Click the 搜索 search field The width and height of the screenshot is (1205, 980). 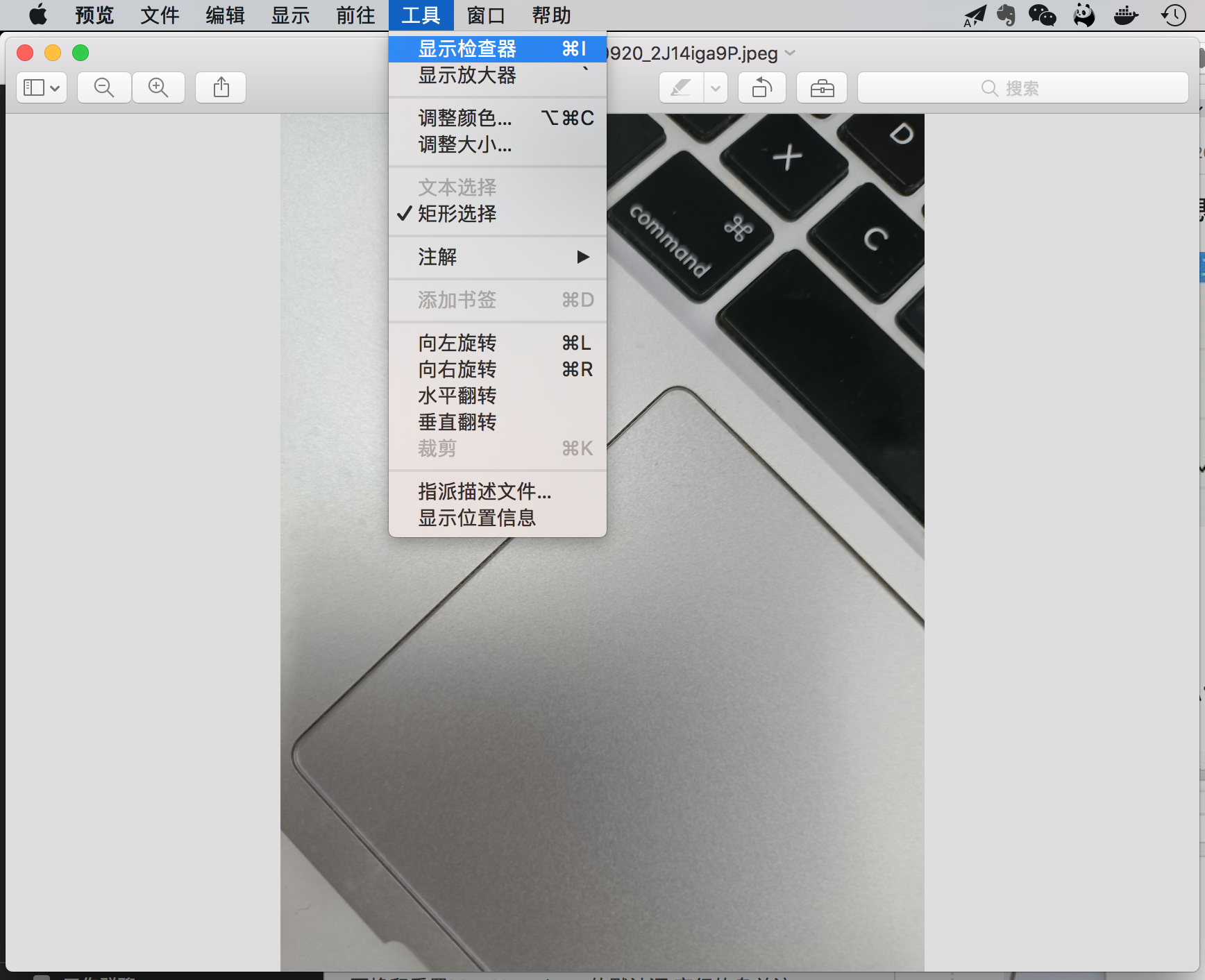[1022, 88]
